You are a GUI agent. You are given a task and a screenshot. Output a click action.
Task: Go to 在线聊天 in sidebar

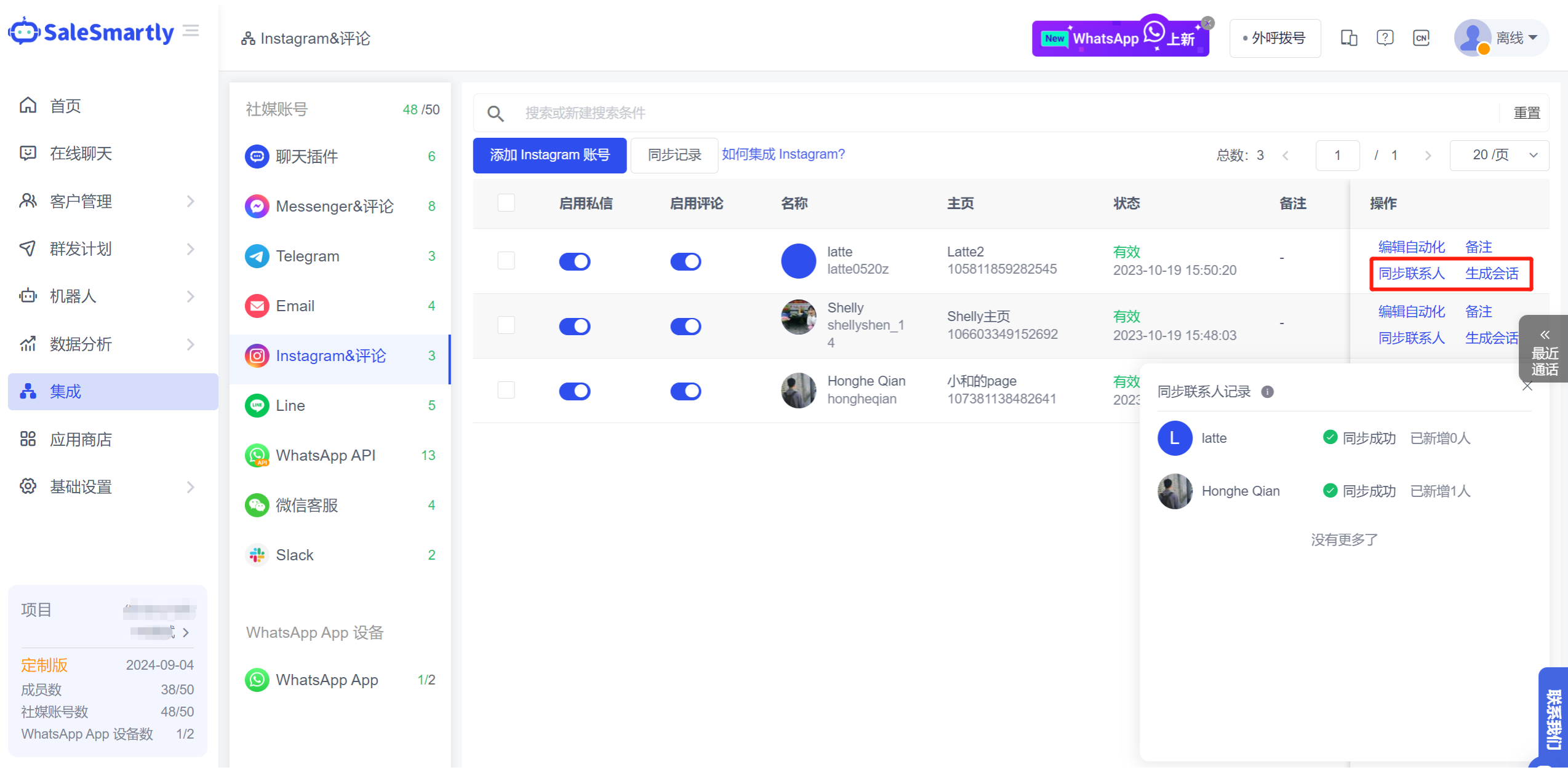pyautogui.click(x=81, y=153)
